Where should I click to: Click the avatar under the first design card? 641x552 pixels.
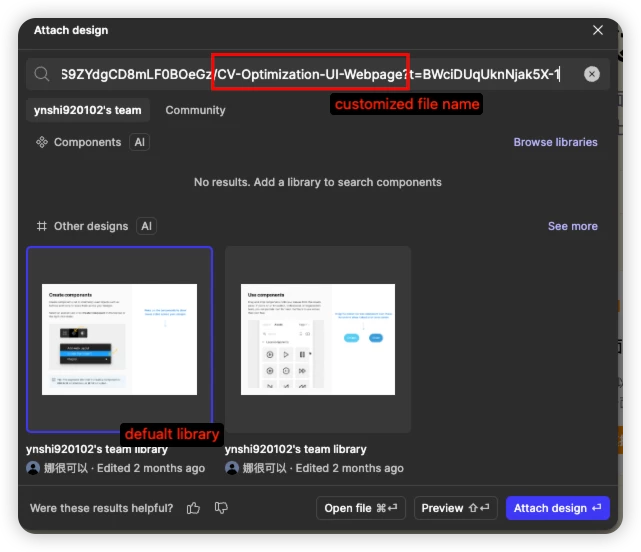pos(33,468)
